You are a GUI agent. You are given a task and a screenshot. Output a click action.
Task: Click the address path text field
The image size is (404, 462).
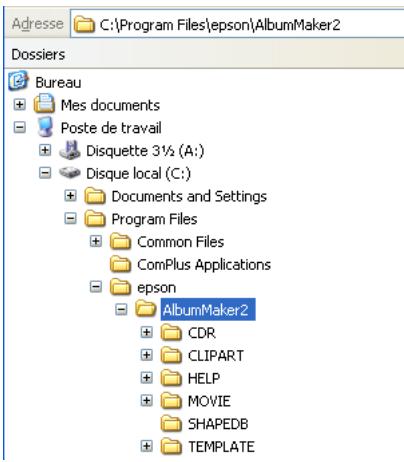click(237, 24)
